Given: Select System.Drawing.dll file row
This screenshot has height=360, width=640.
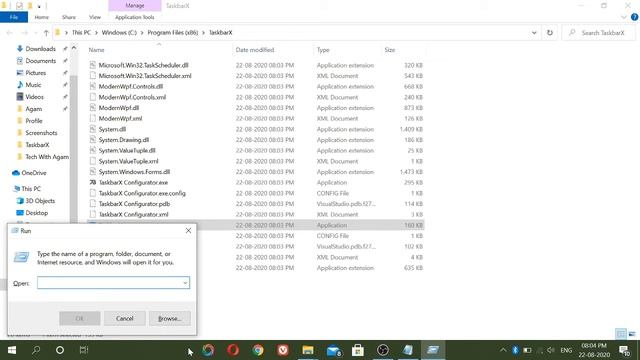Looking at the screenshot, I should click(256, 140).
